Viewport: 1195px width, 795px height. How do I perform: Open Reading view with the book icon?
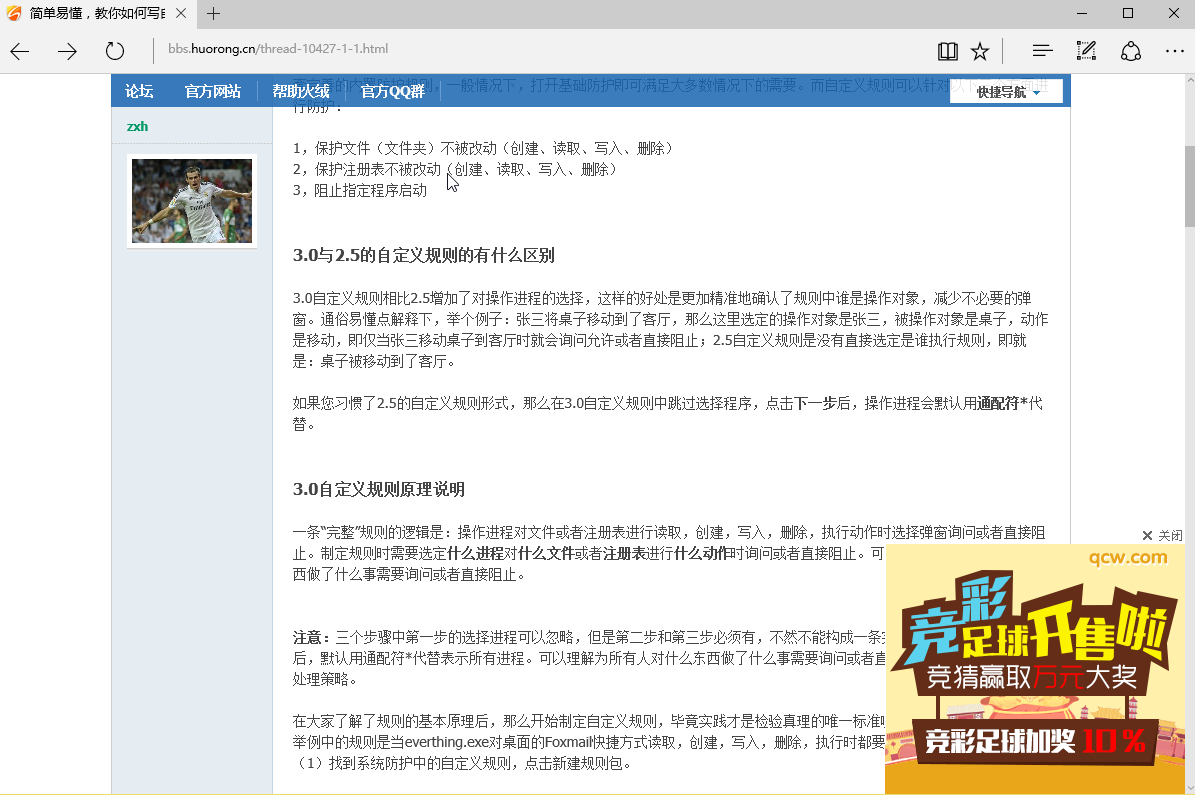[x=947, y=50]
